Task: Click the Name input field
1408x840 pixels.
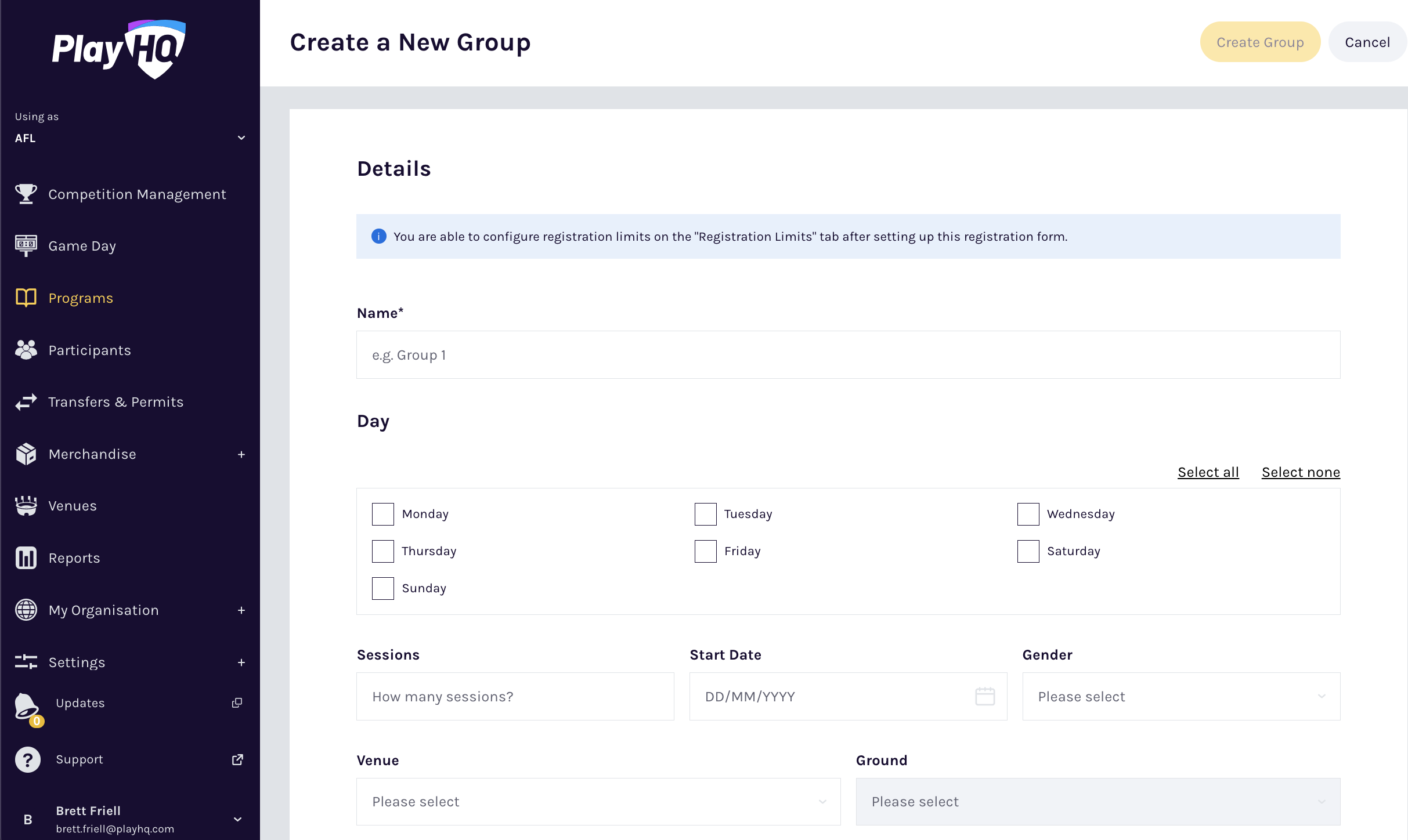Action: (848, 355)
